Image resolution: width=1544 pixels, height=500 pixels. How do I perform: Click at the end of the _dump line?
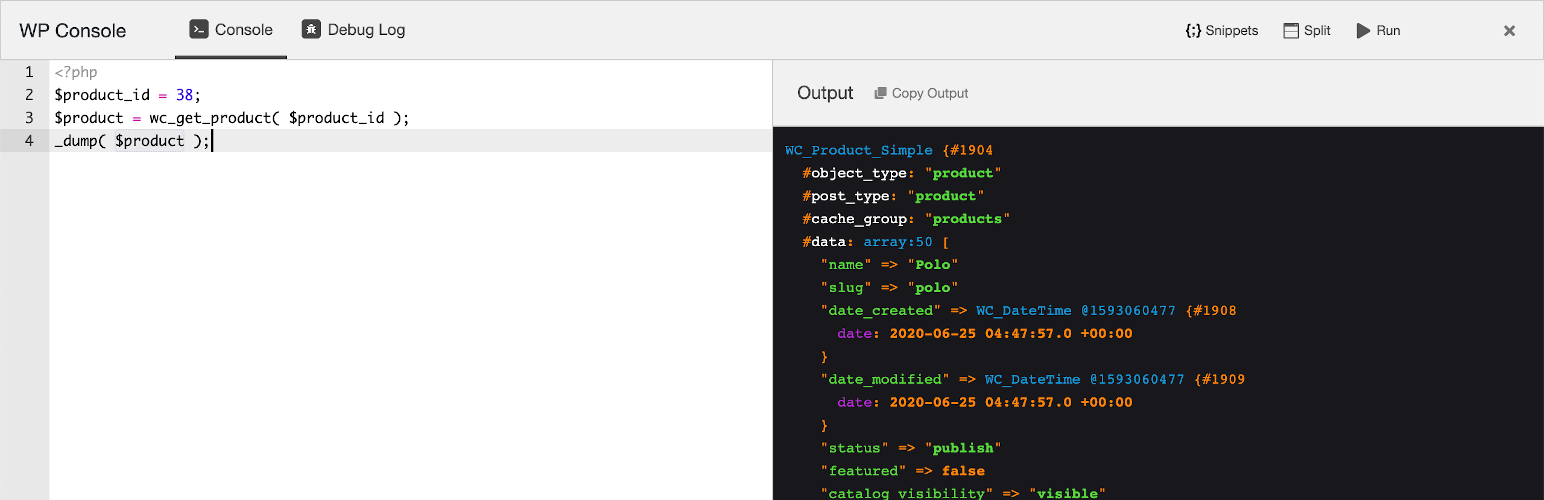point(211,141)
